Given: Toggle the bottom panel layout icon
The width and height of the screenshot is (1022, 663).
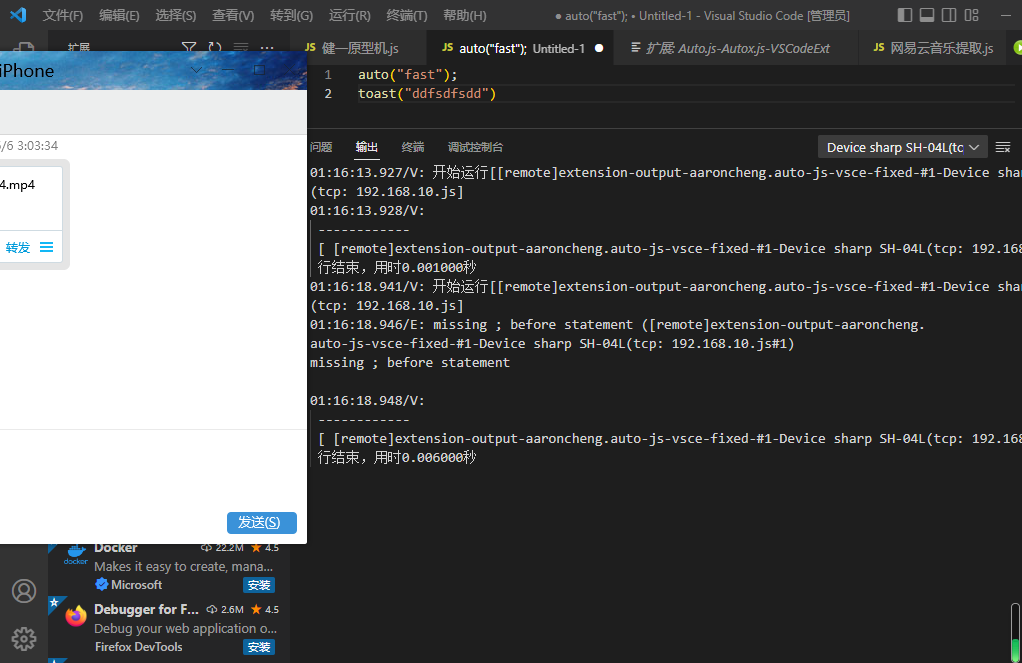Looking at the screenshot, I should click(926, 15).
